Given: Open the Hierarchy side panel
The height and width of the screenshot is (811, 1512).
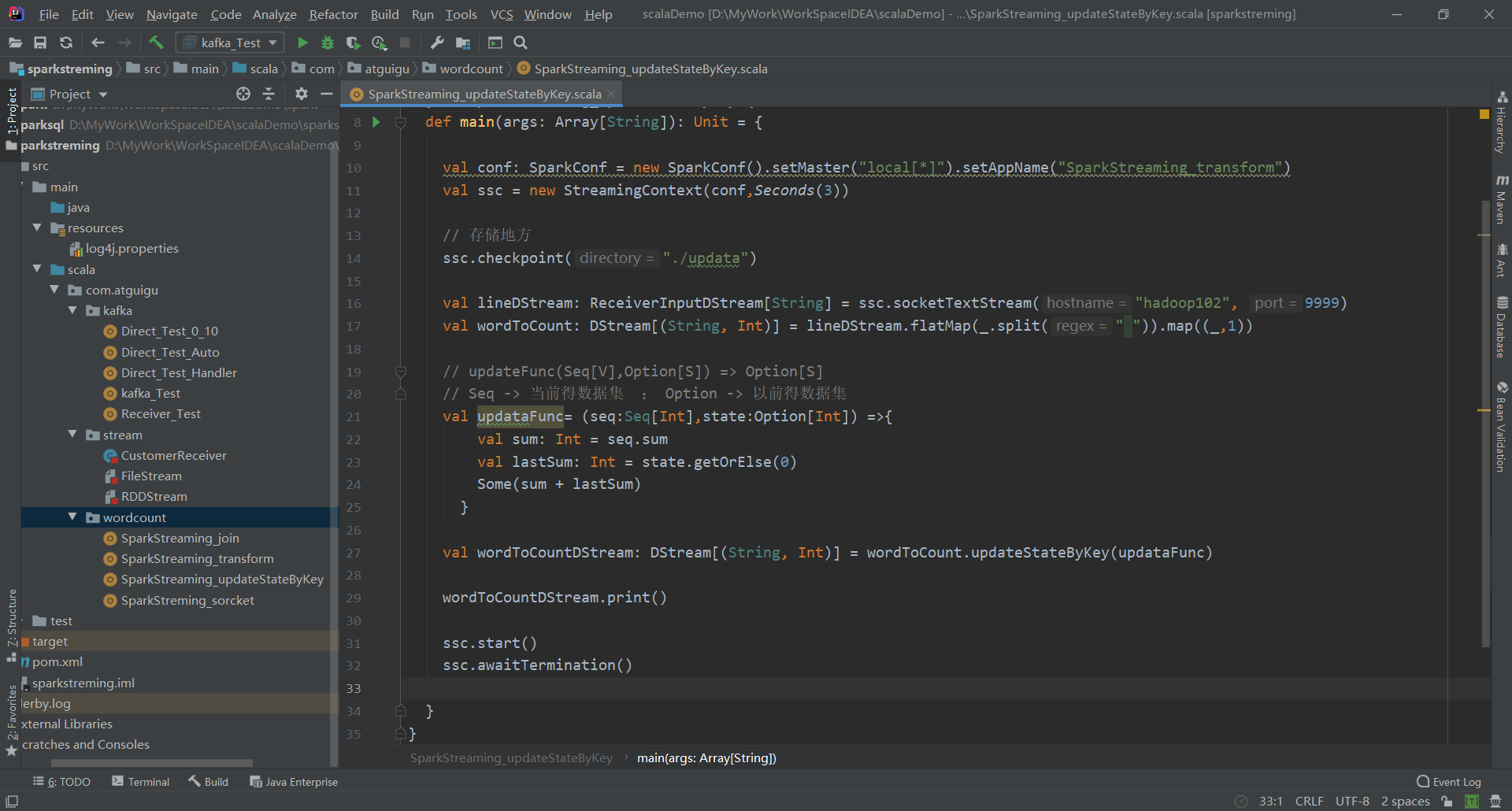Looking at the screenshot, I should click(1502, 122).
